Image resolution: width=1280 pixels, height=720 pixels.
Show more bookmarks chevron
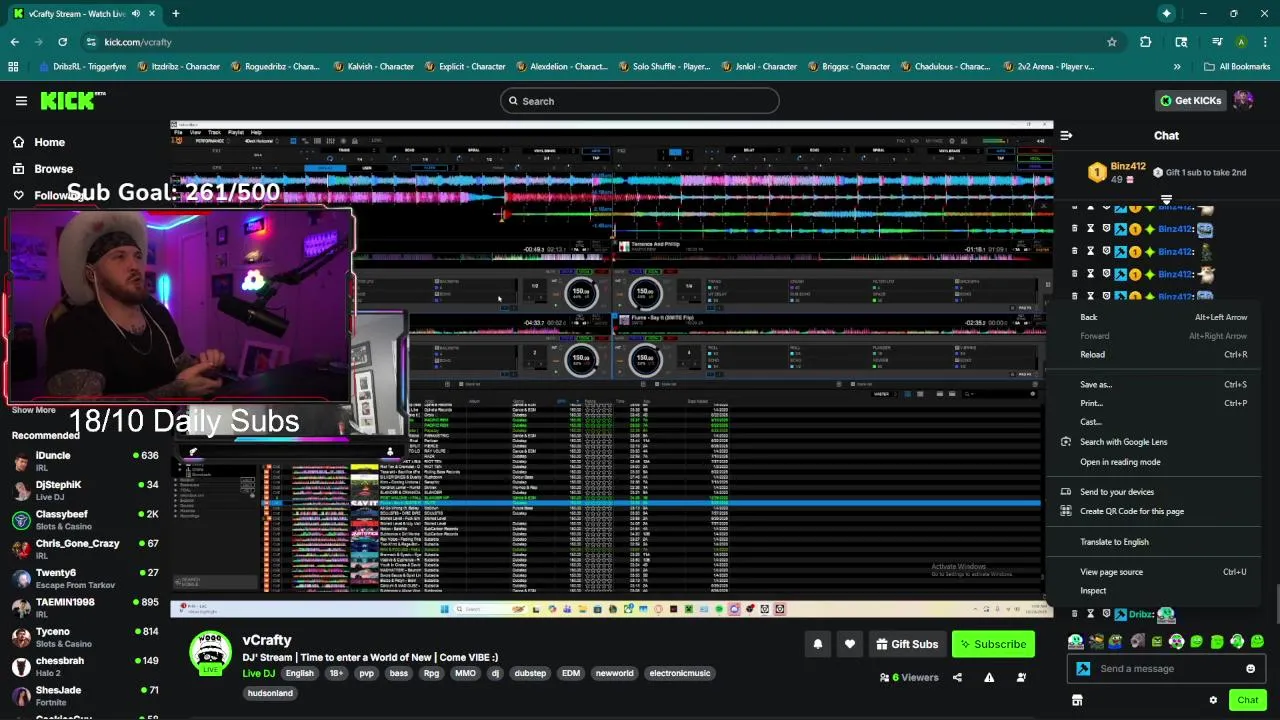tap(1177, 67)
